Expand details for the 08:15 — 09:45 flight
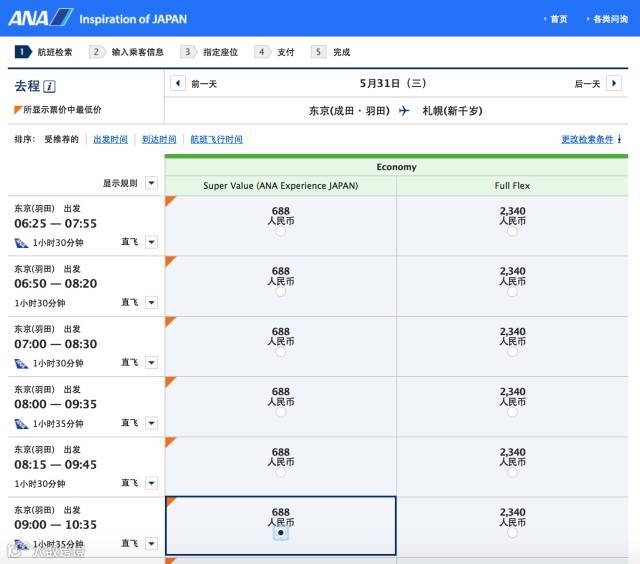 tap(151, 483)
